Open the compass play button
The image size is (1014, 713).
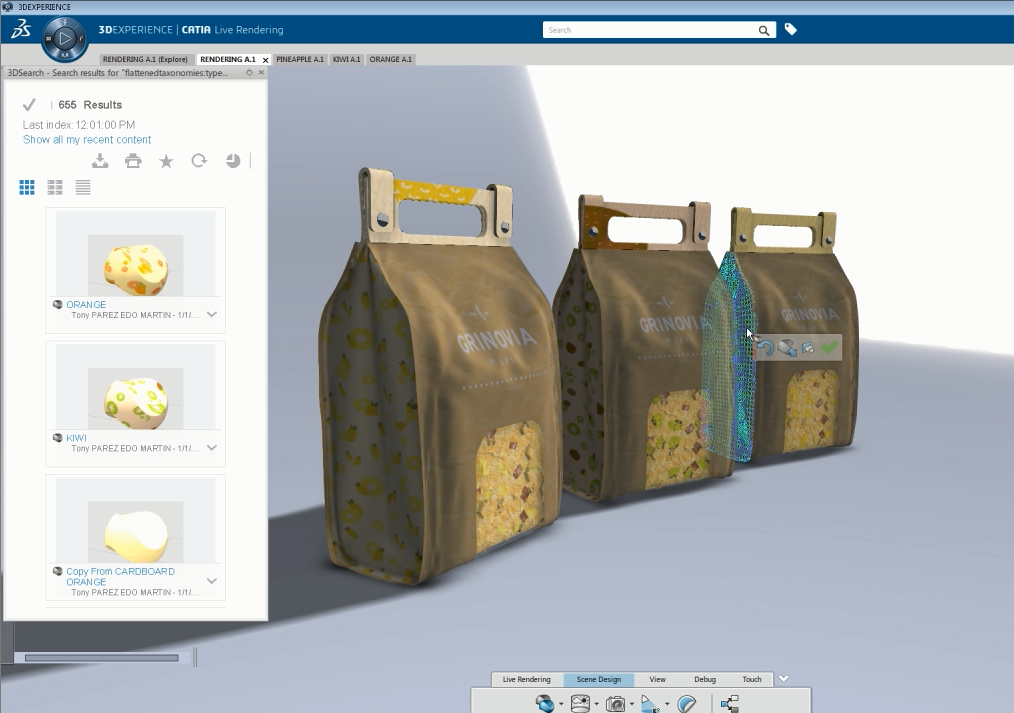[64, 40]
